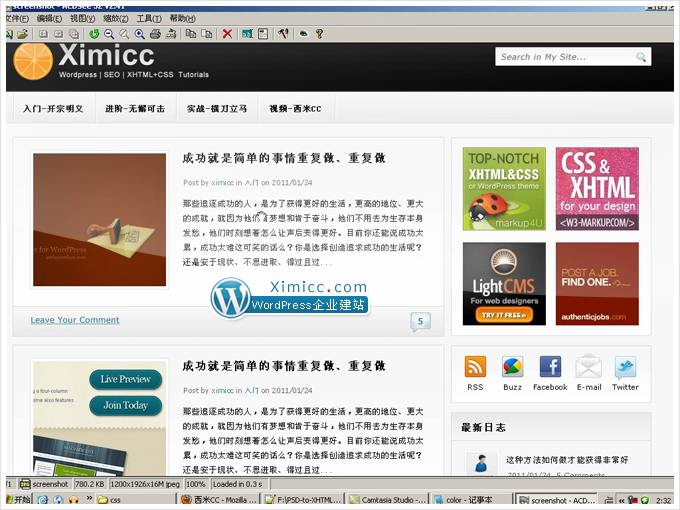Screen dimensions: 680x510
Task: Click the Buzz social icon
Action: coord(513,367)
